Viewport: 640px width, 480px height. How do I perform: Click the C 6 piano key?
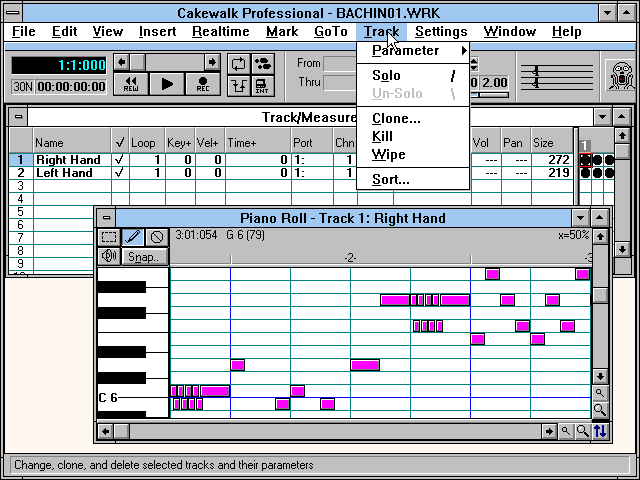point(133,398)
